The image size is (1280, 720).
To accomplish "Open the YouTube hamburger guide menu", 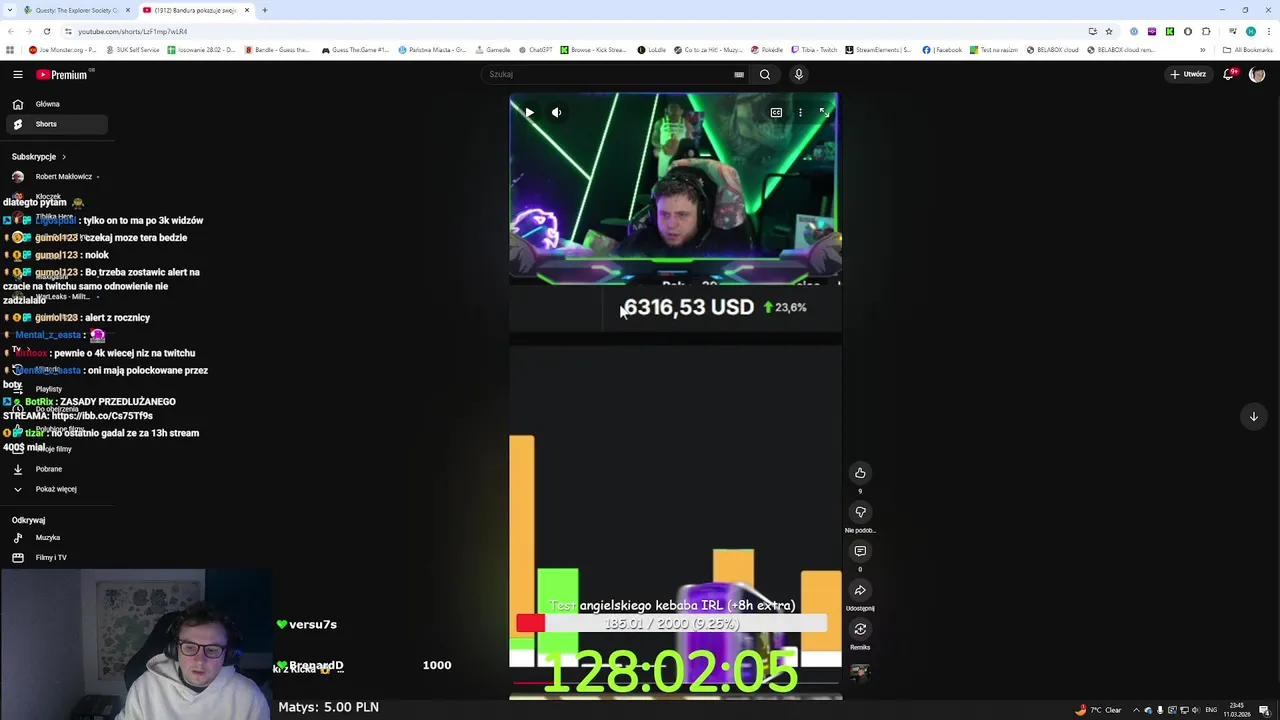I will pos(18,74).
